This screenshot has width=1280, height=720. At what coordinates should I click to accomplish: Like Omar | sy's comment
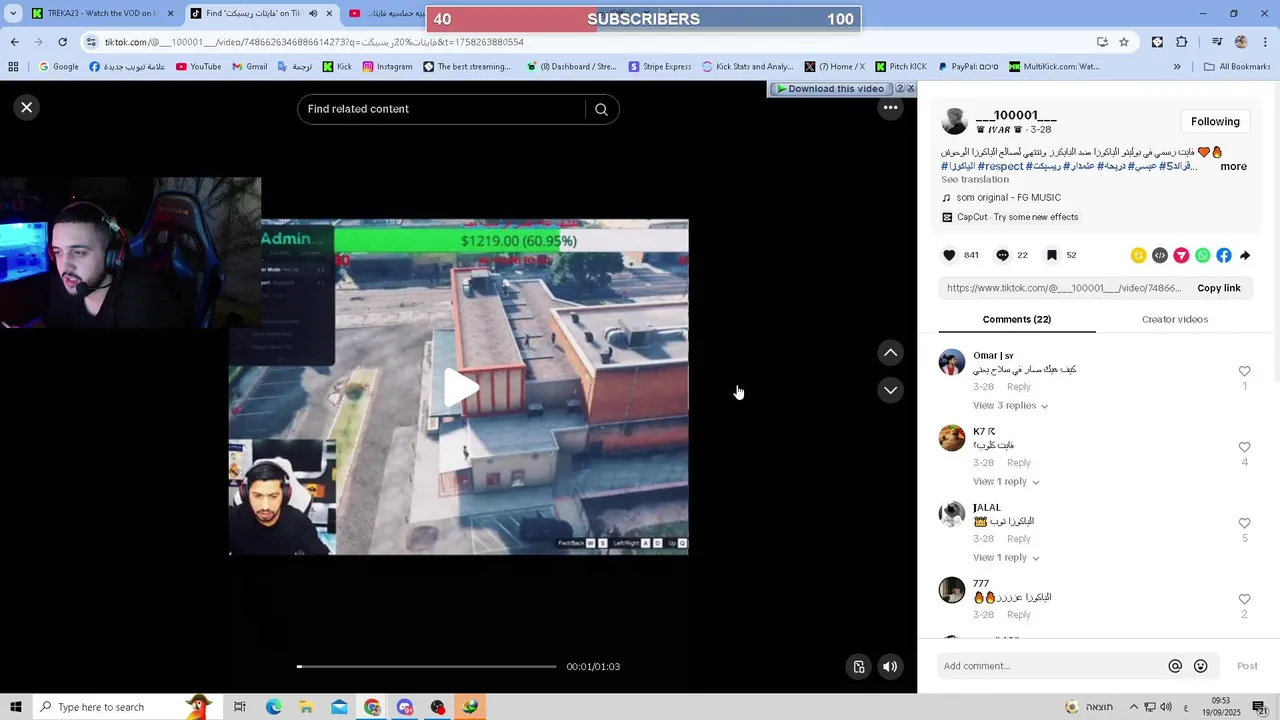click(1244, 371)
